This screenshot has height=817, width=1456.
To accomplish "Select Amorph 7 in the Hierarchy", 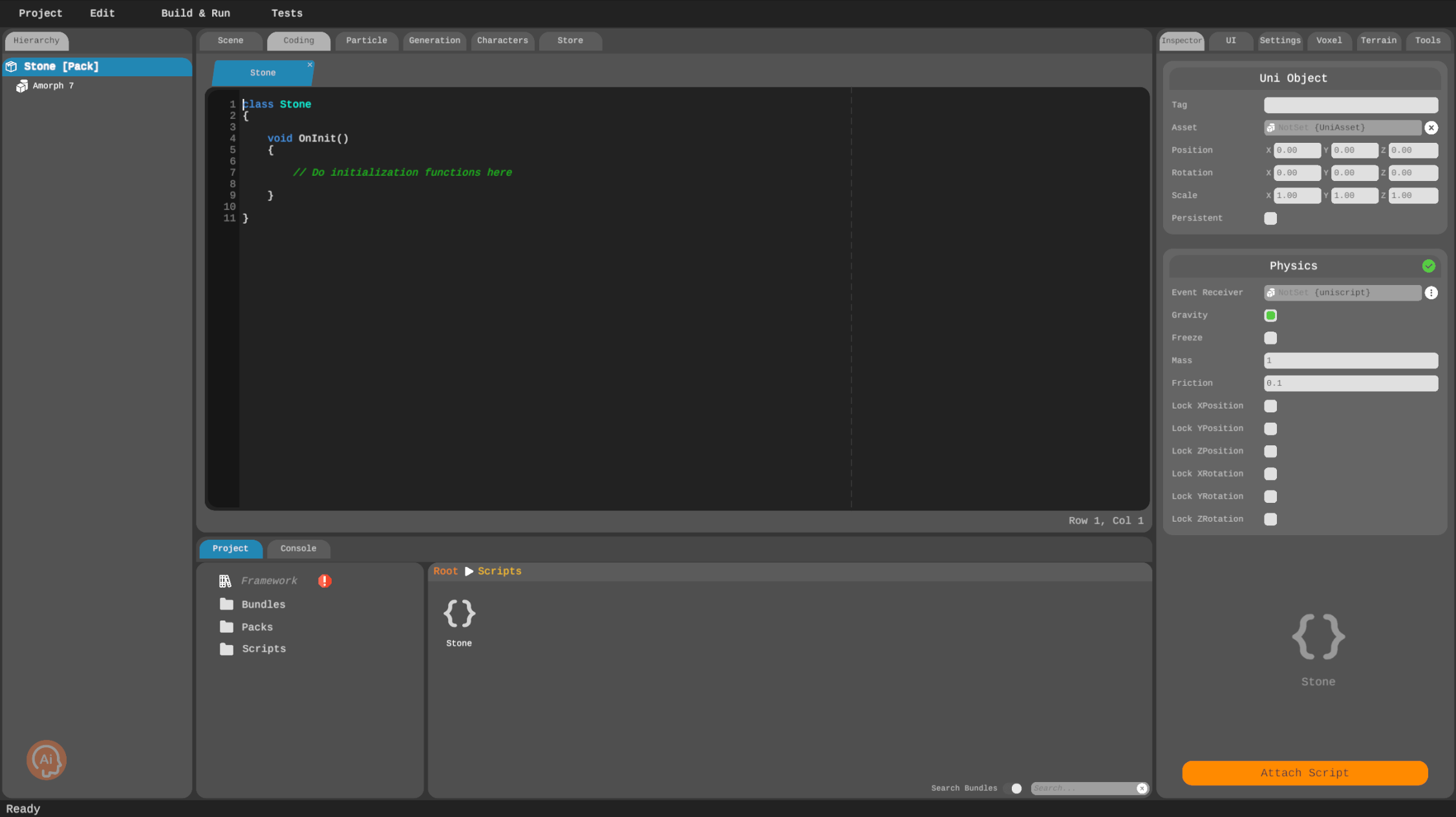I will coord(54,85).
